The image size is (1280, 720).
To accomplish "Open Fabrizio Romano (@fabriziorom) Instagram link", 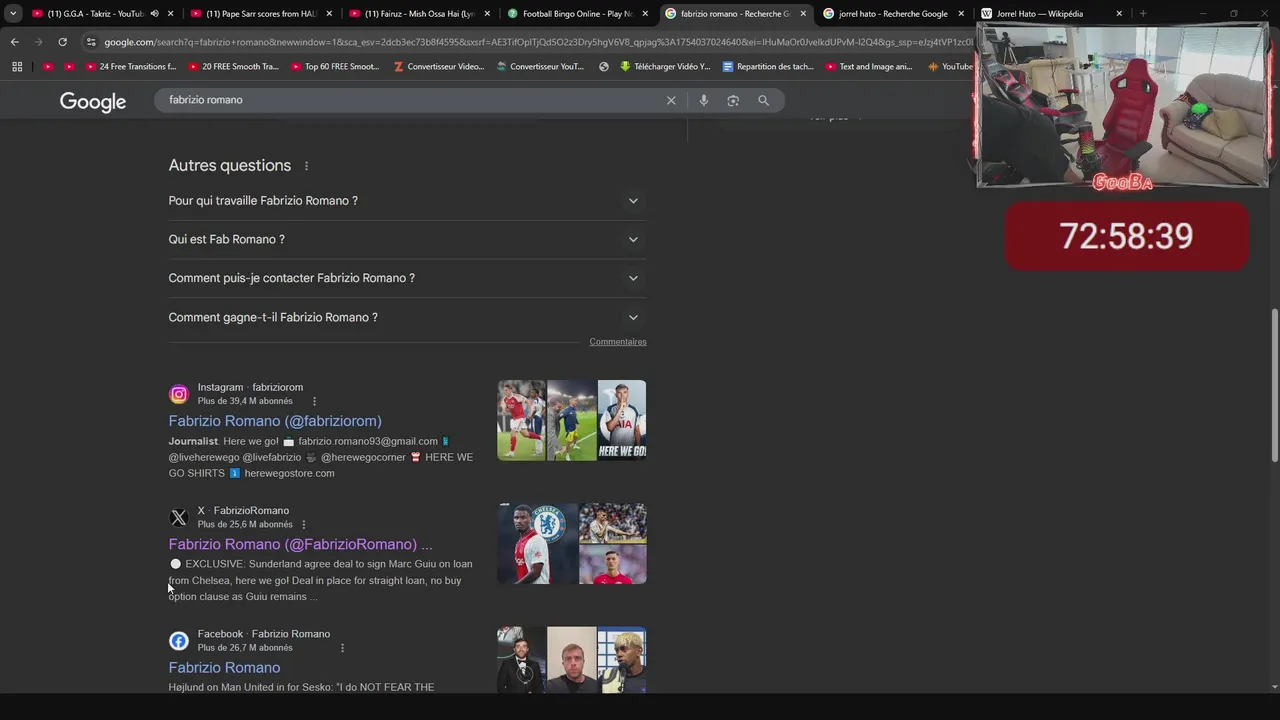I will (x=275, y=421).
